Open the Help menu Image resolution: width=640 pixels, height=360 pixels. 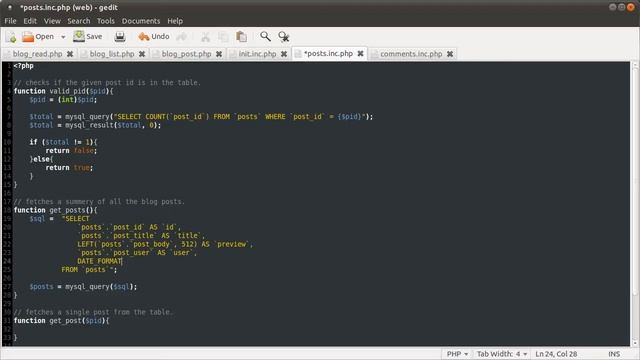click(175, 21)
